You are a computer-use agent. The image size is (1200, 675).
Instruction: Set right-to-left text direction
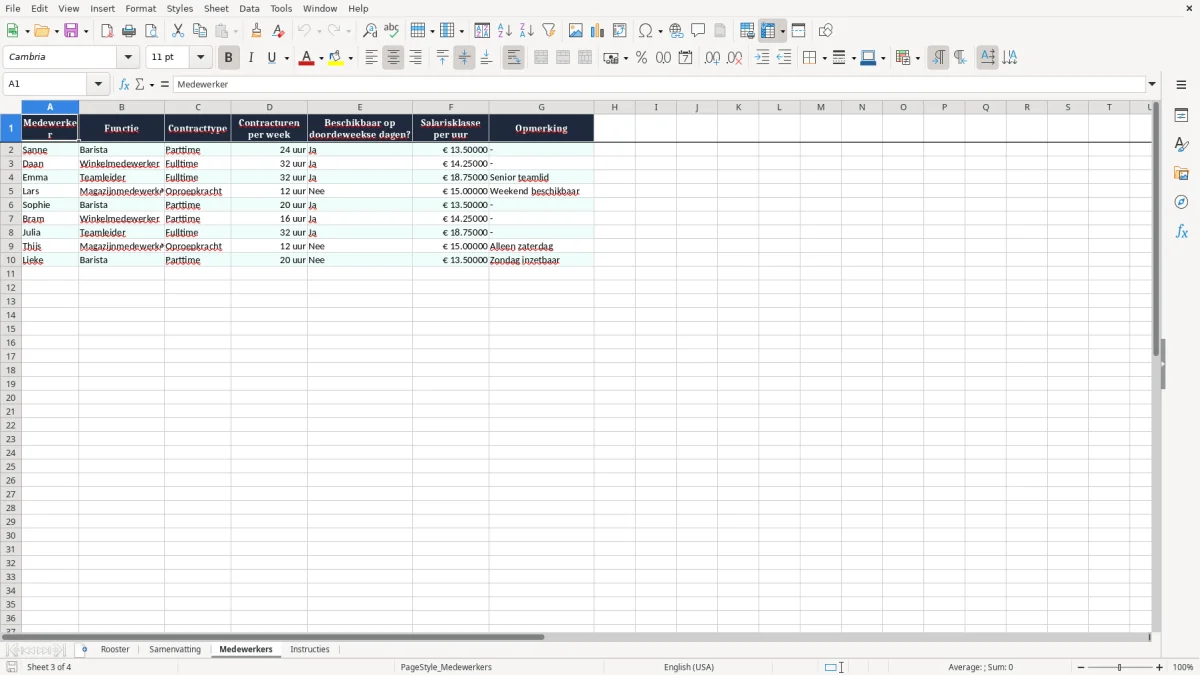point(960,58)
